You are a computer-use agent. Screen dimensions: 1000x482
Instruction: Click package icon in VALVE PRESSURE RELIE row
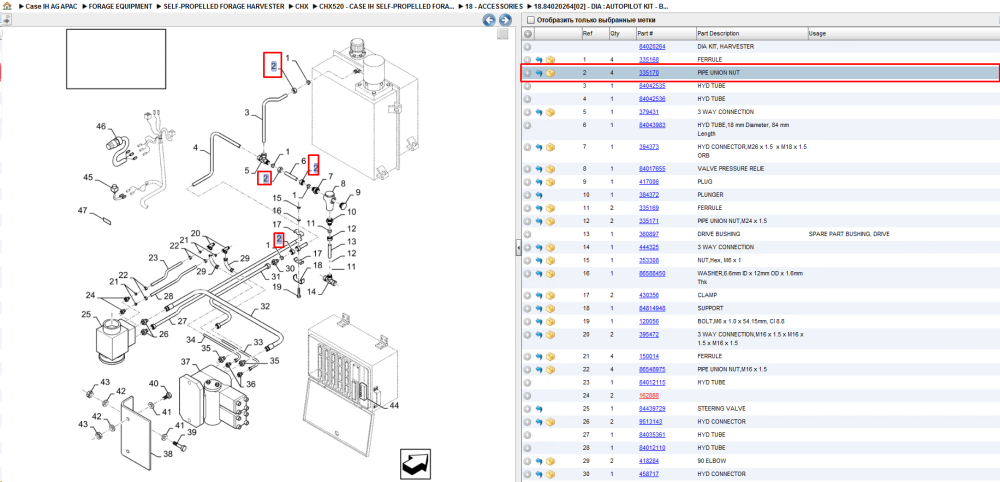[x=550, y=169]
